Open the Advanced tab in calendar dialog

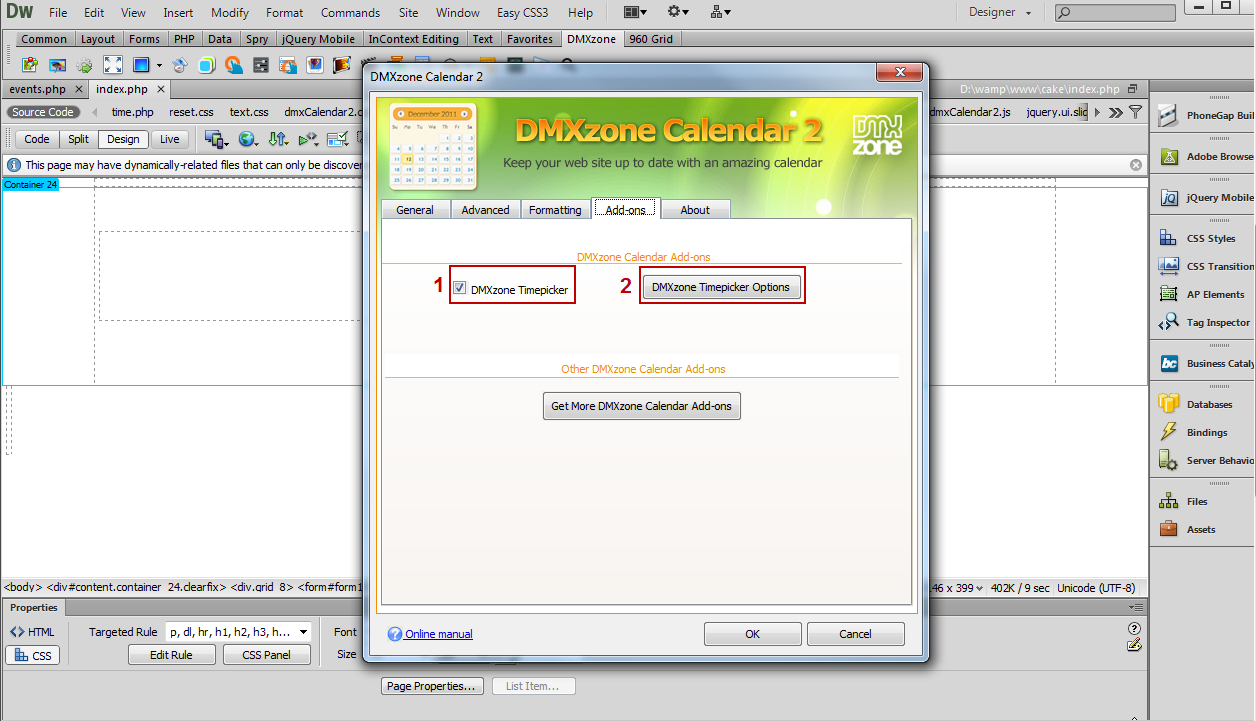485,210
